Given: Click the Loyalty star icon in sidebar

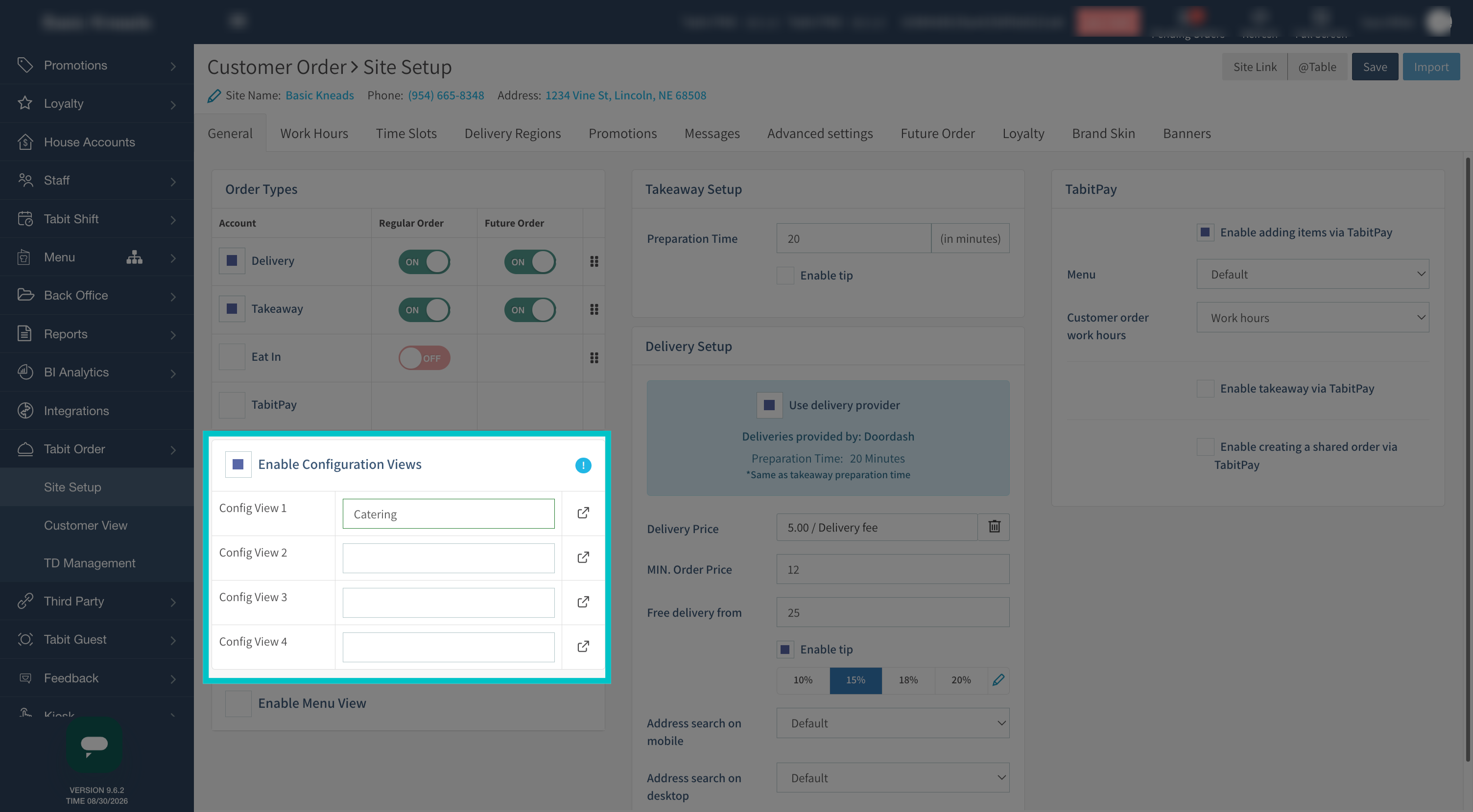Looking at the screenshot, I should pyautogui.click(x=24, y=103).
